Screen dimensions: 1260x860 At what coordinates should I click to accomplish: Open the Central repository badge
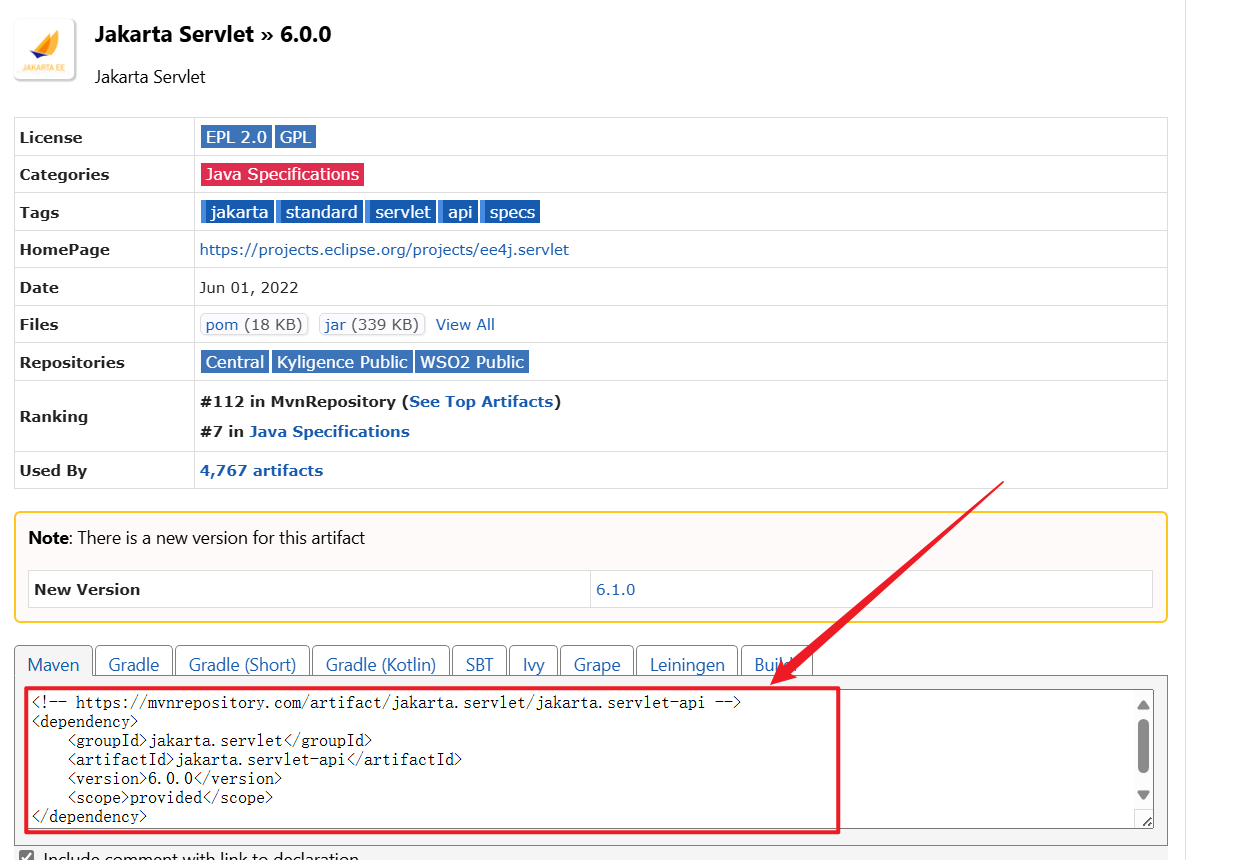[235, 362]
